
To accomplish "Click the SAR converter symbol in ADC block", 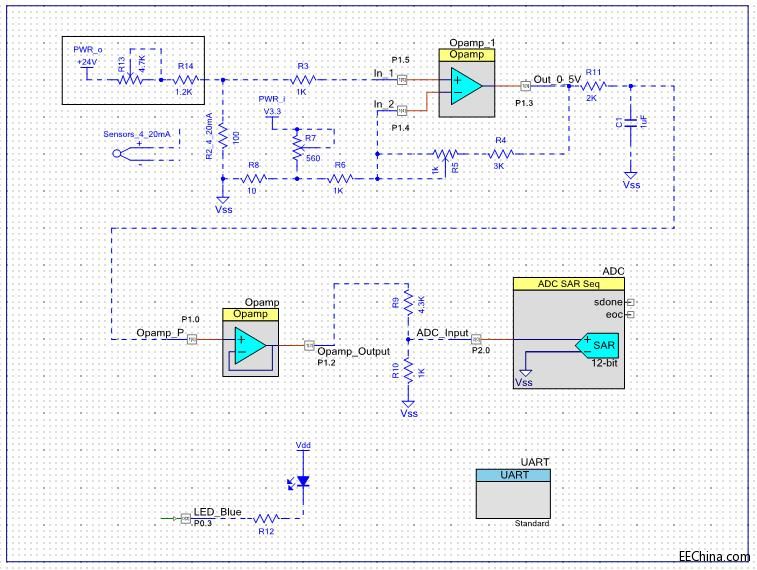I will [x=599, y=346].
